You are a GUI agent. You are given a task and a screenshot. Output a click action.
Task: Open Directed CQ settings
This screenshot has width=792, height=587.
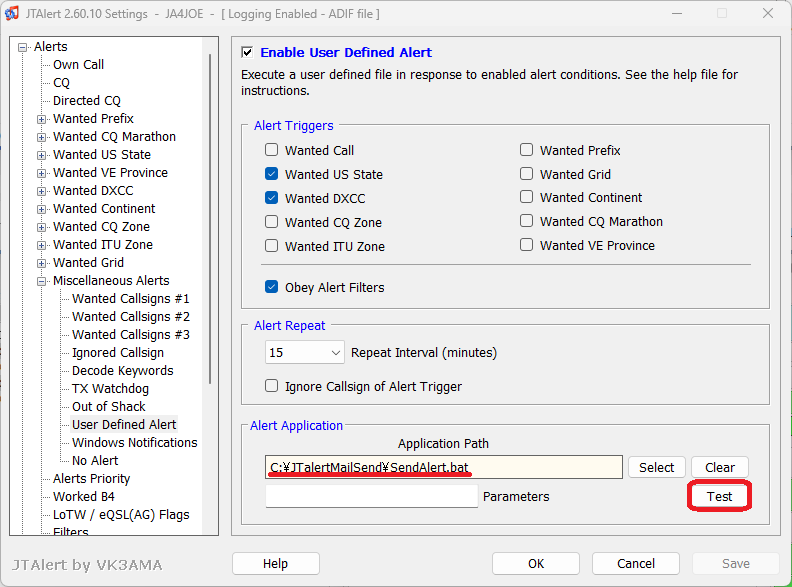click(87, 101)
